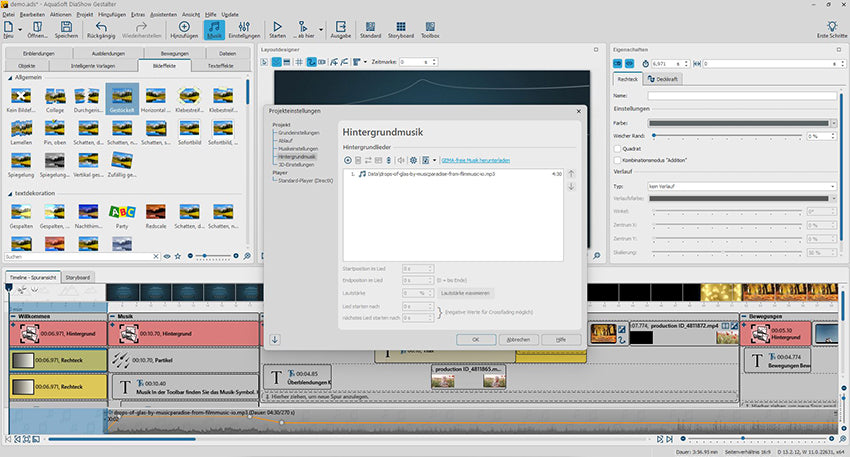The height and width of the screenshot is (457, 850).
Task: Click the Musik toolbar icon
Action: click(x=213, y=29)
